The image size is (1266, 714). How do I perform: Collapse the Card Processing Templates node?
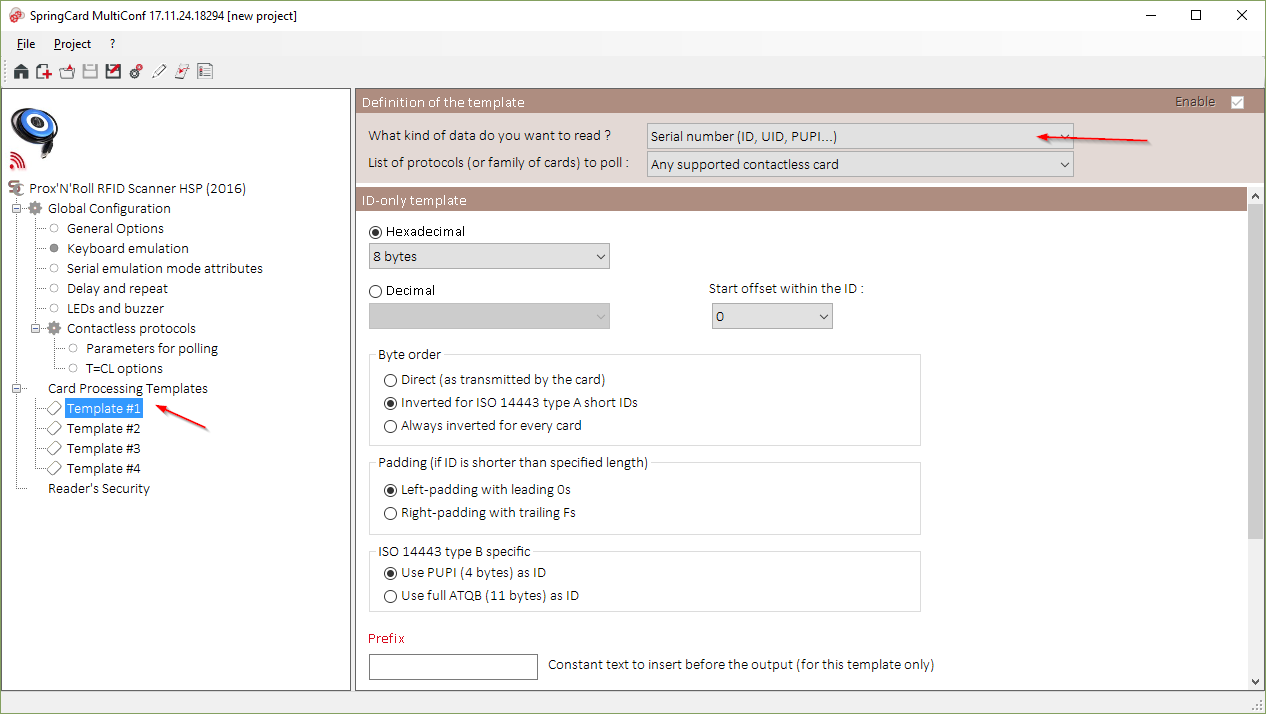click(x=16, y=388)
